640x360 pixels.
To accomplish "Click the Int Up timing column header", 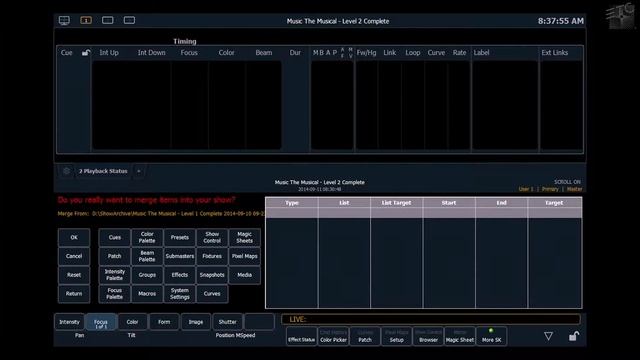I will point(109,53).
